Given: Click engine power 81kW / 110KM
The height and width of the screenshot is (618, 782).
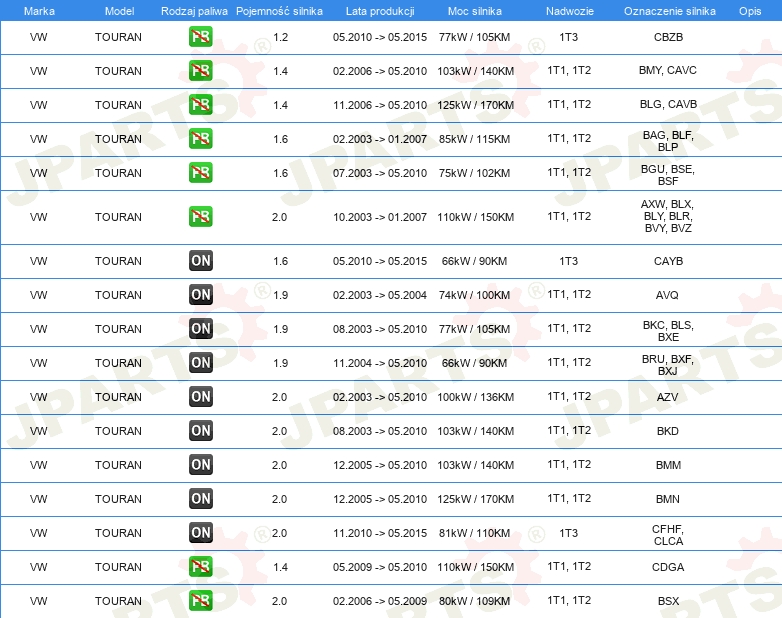Looking at the screenshot, I should (x=474, y=533).
